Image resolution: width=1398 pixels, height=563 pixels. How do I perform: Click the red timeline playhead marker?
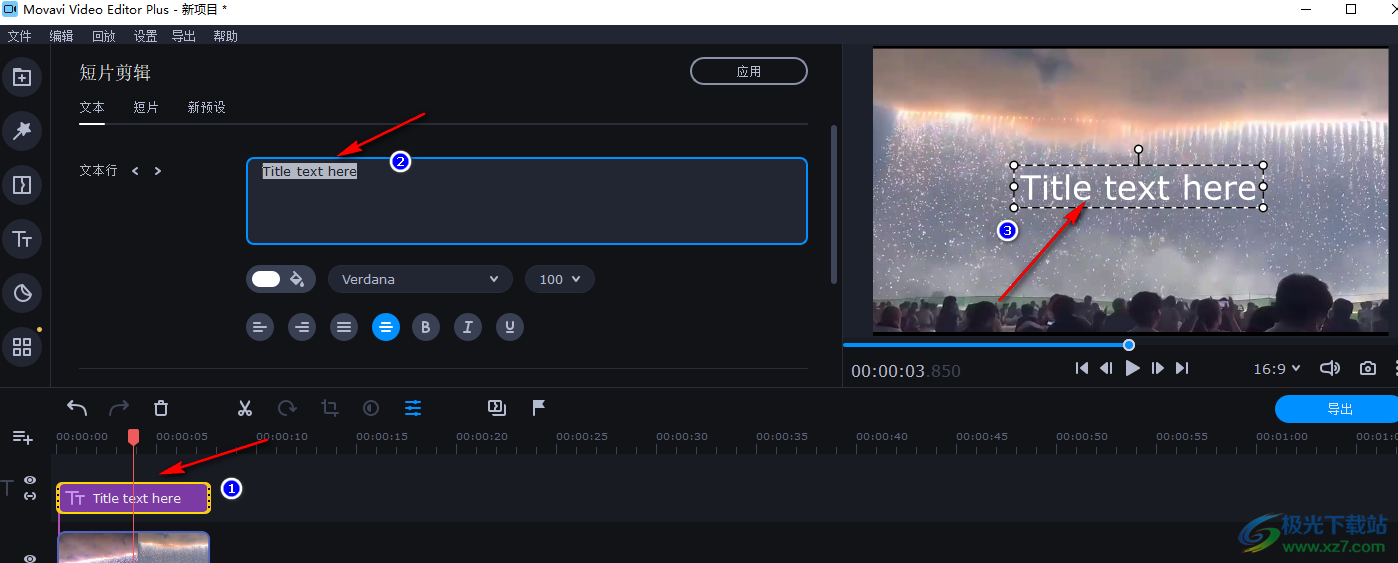[x=133, y=437]
